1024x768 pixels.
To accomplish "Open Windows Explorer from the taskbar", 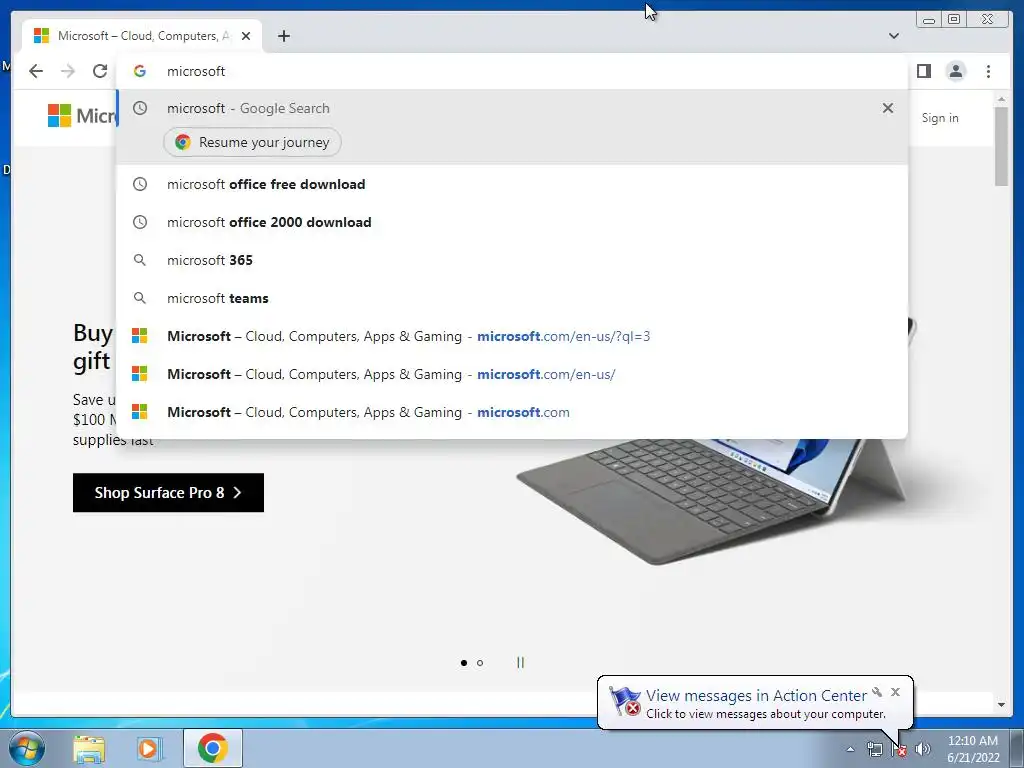I will point(89,748).
